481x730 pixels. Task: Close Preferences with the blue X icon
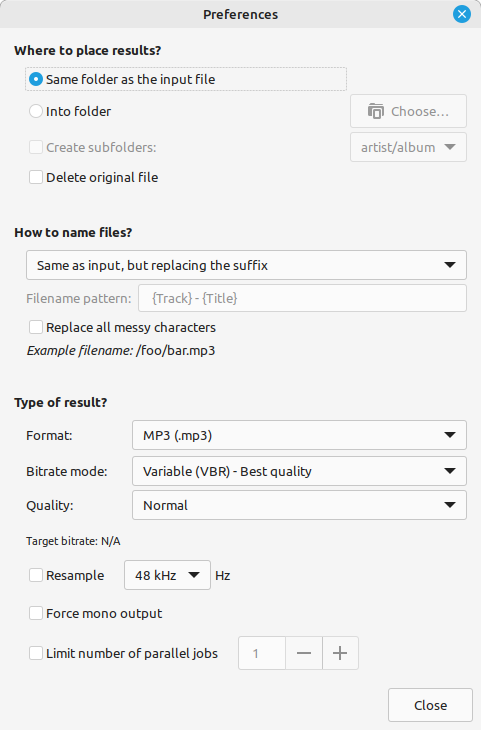tap(461, 14)
